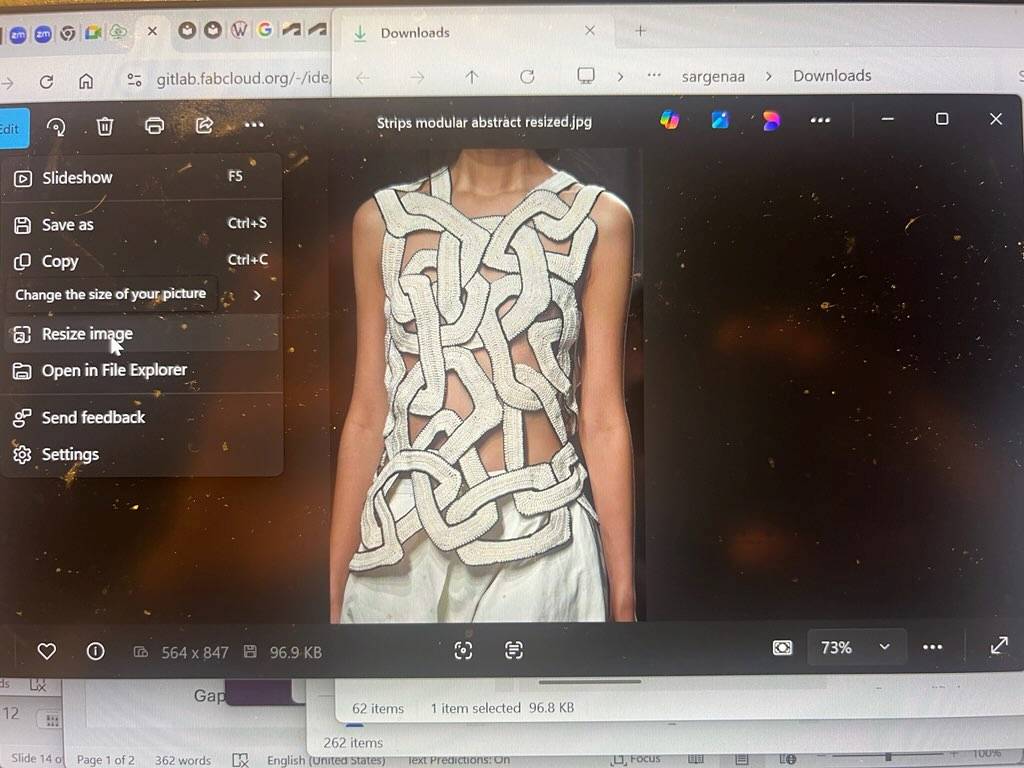Click the share icon in toolbar
The width and height of the screenshot is (1024, 768).
204,125
